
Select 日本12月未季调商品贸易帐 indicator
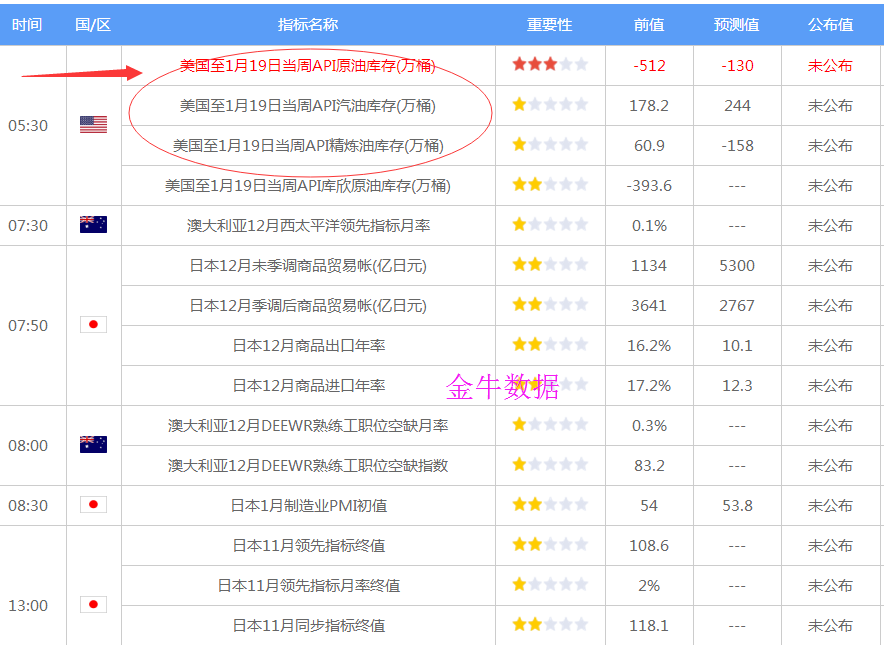[x=308, y=265]
